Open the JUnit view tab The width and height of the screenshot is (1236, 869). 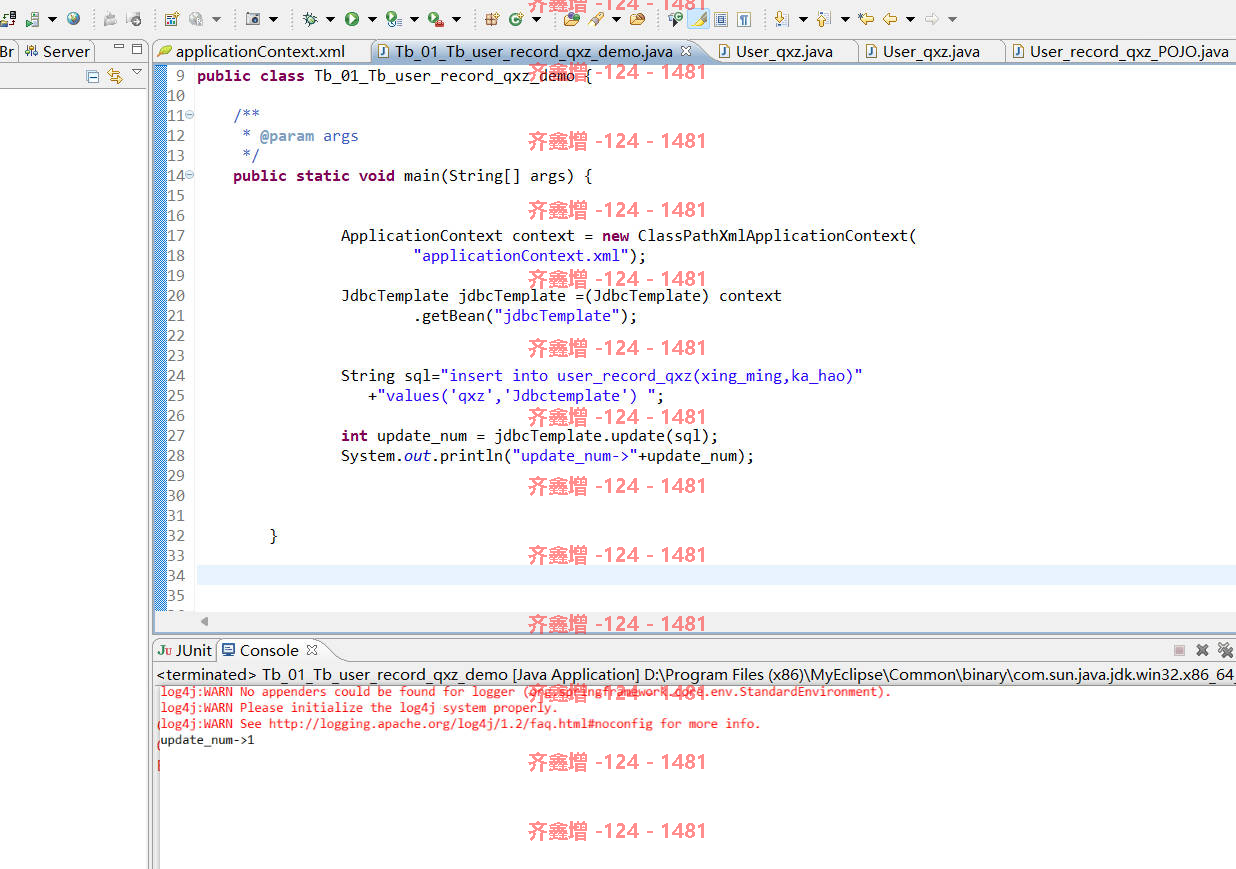[186, 650]
